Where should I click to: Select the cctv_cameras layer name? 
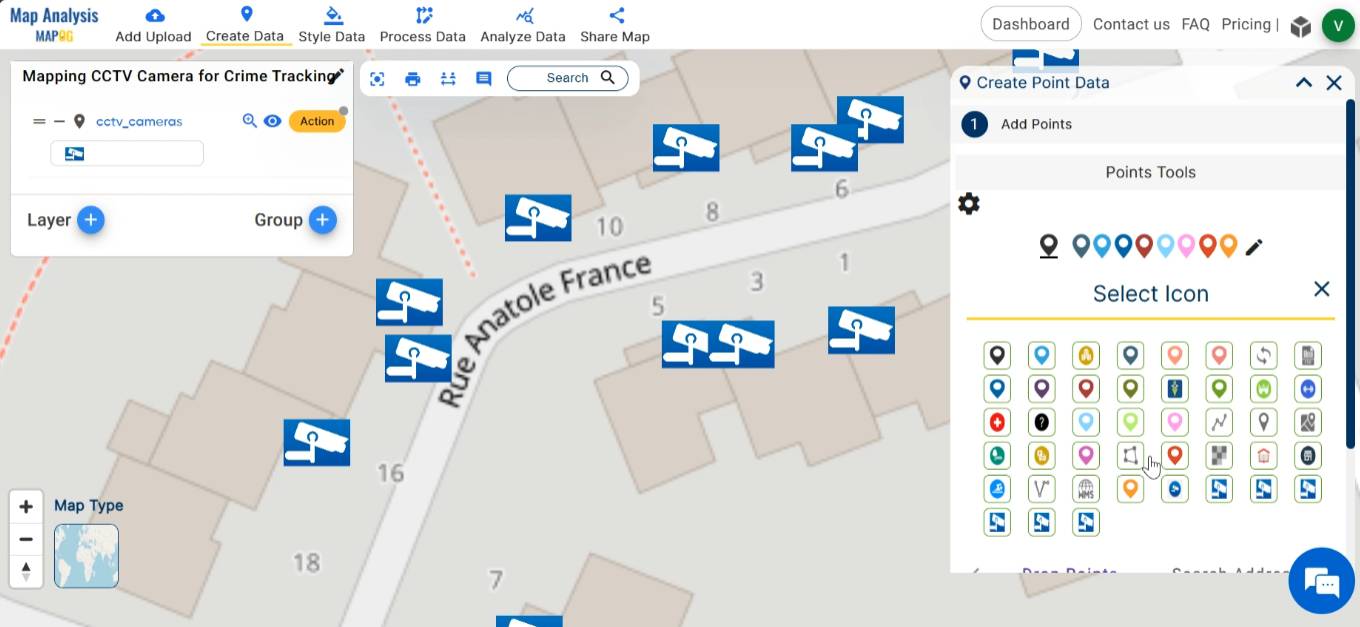tap(139, 122)
